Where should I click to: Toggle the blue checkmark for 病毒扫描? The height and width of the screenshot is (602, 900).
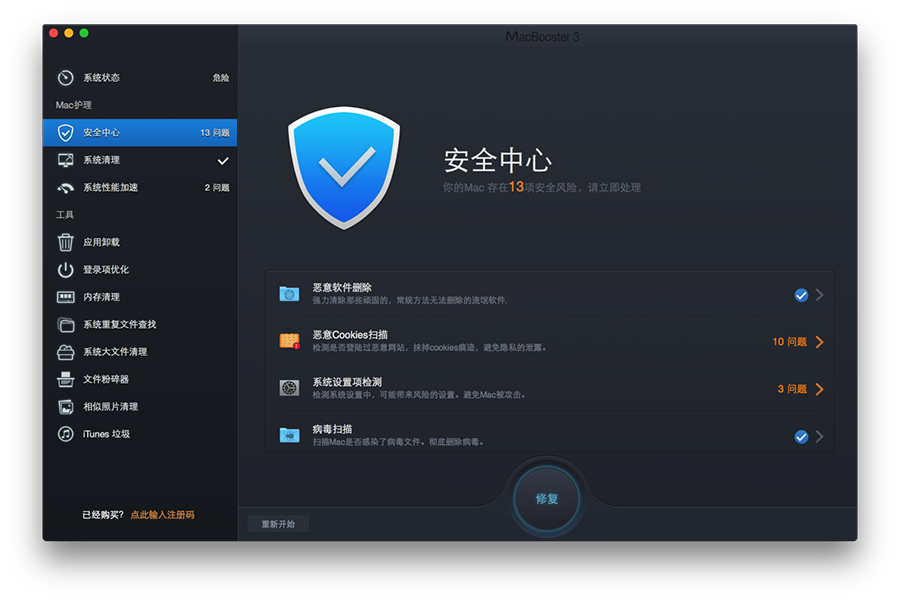coord(801,437)
